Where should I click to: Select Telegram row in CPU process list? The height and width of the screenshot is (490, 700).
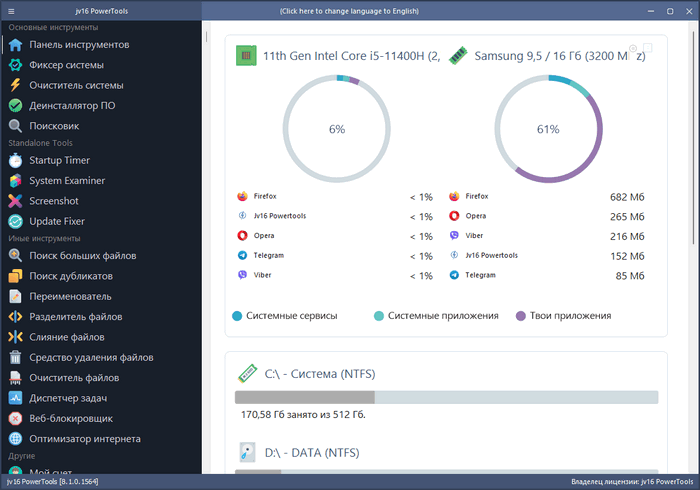coord(335,255)
